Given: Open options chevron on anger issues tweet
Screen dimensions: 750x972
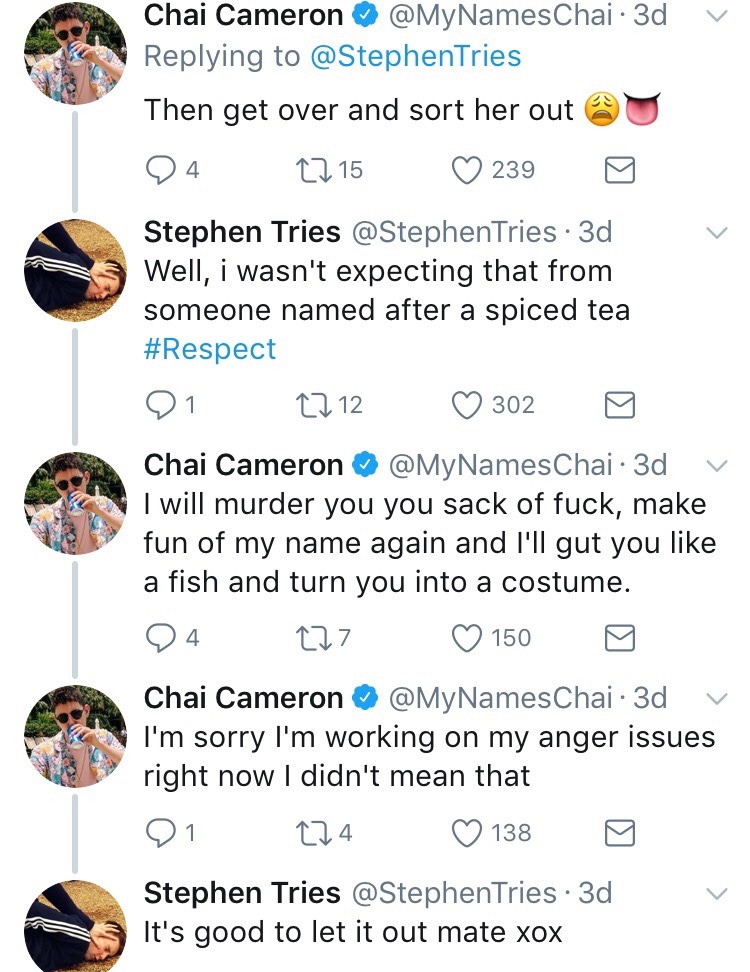Looking at the screenshot, I should pos(716,698).
